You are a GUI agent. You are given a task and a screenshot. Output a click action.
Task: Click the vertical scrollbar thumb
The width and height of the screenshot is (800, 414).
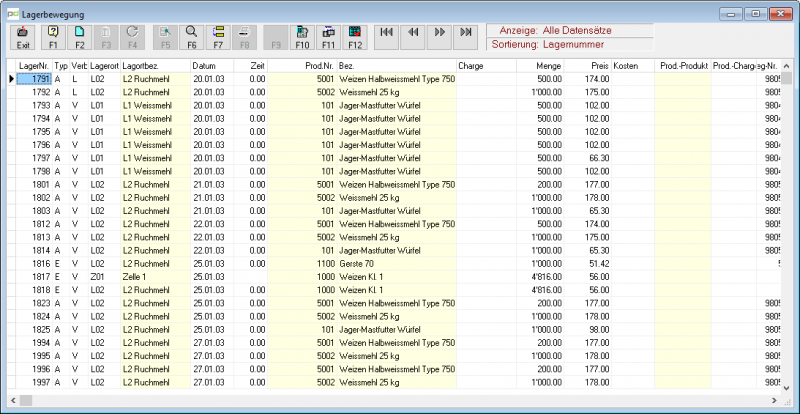pyautogui.click(x=787, y=78)
